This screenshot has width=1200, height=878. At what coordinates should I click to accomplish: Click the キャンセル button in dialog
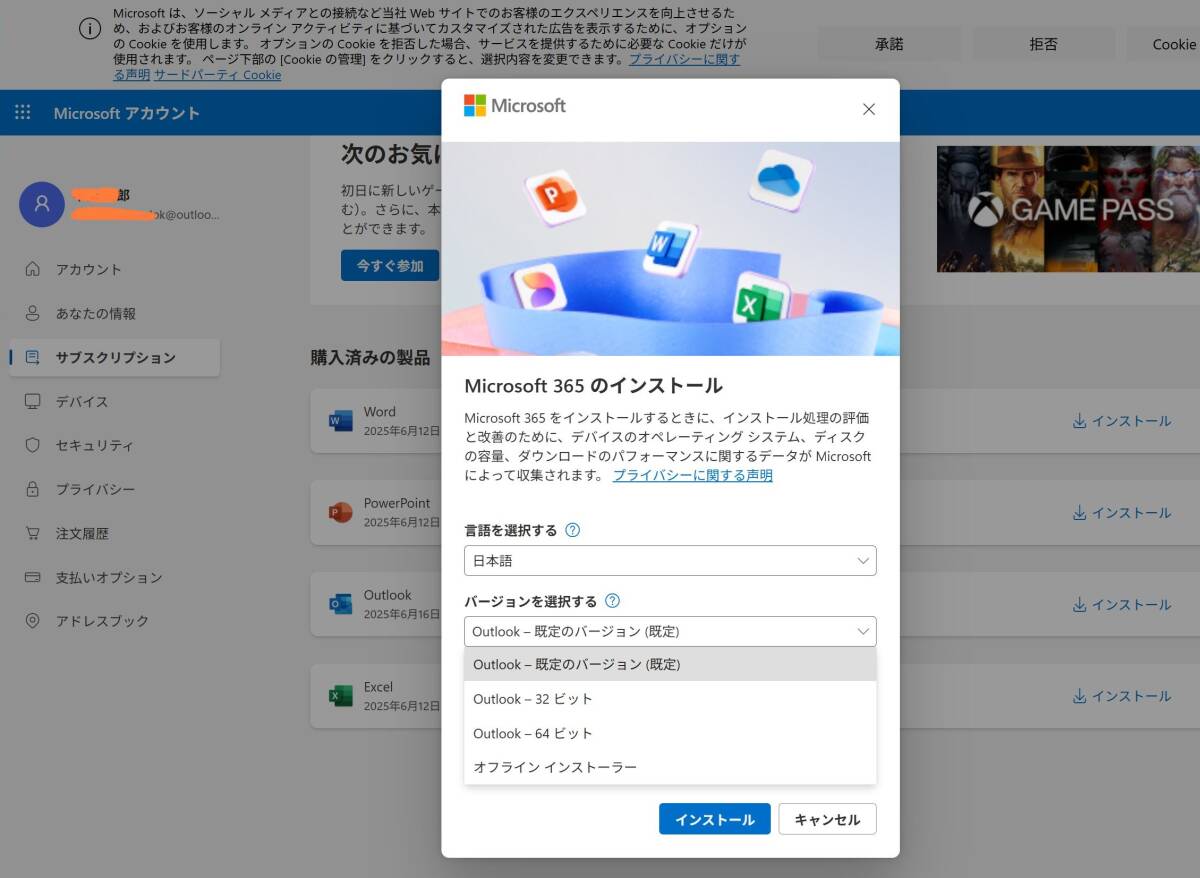point(827,819)
